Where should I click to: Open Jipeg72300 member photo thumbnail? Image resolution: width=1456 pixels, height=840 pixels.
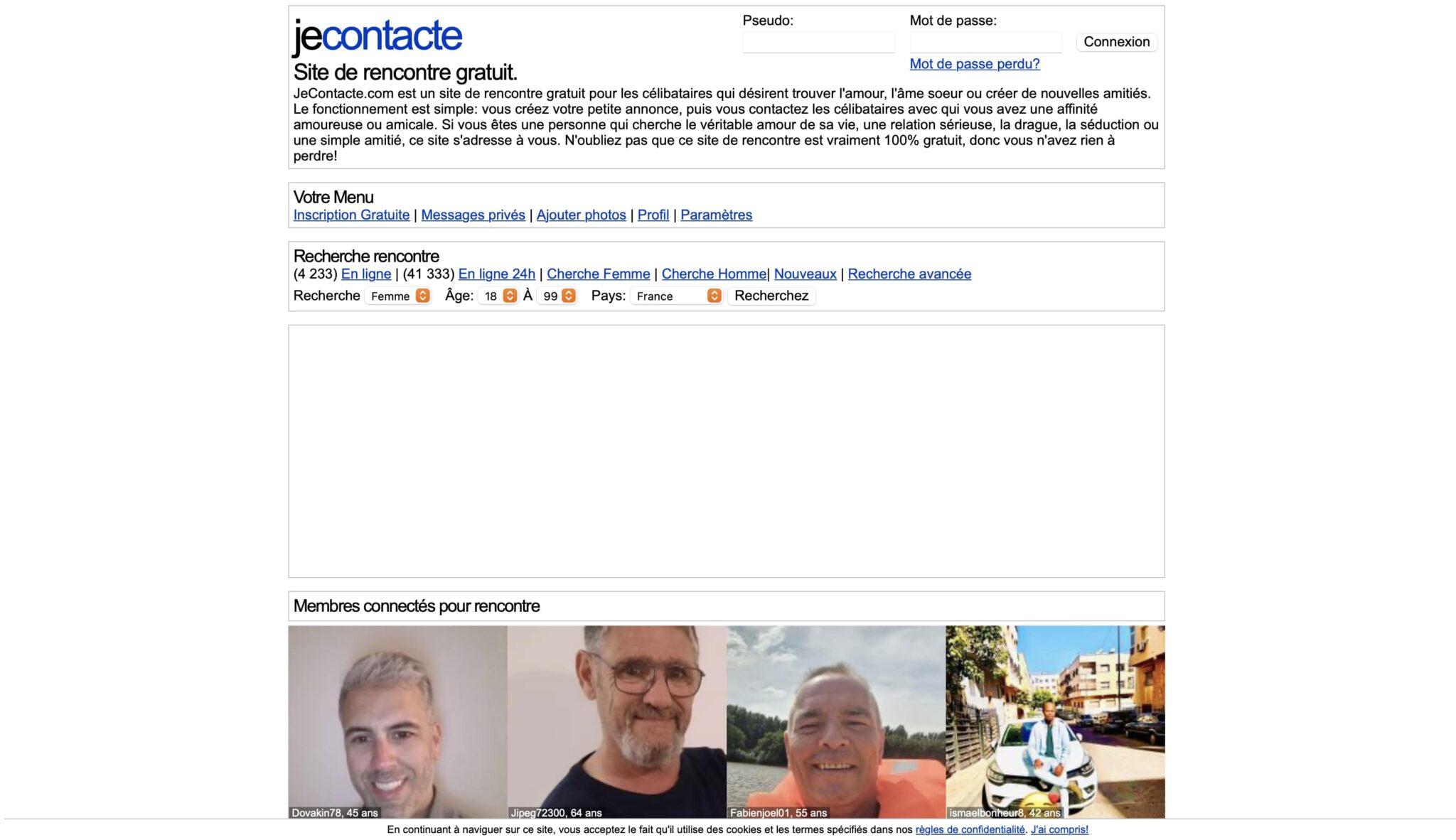[x=617, y=722]
